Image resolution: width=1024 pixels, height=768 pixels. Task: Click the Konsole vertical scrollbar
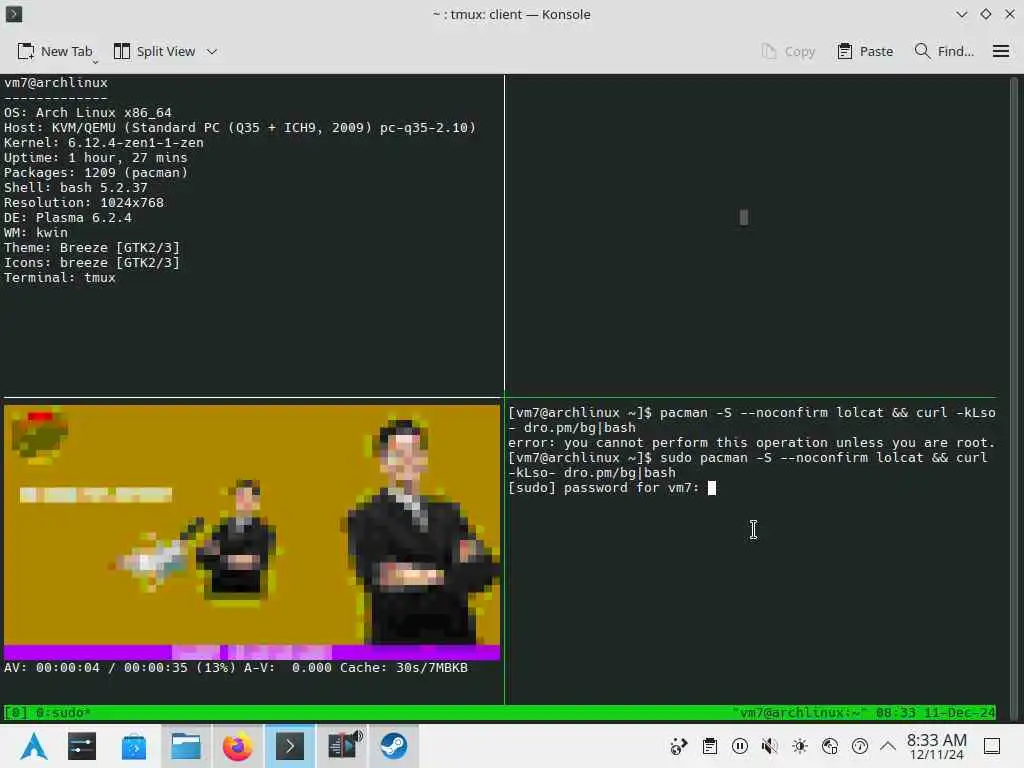click(1014, 398)
